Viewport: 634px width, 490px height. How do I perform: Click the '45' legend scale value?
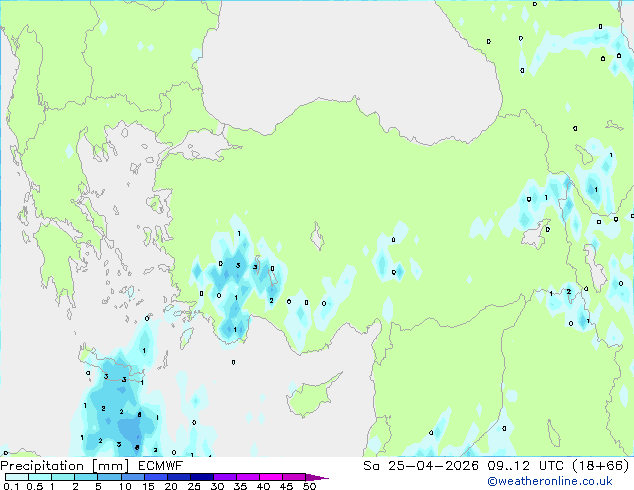coord(286,486)
